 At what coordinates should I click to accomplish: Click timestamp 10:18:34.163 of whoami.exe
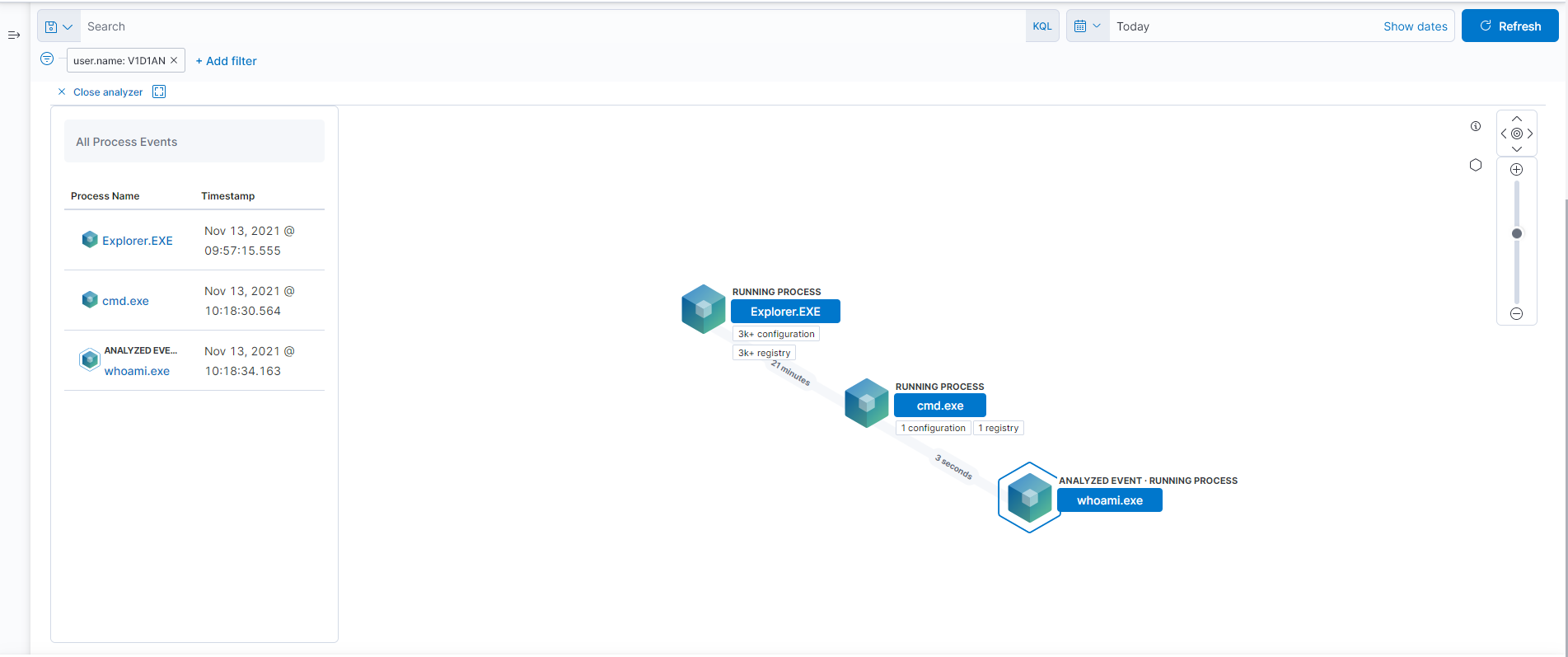[250, 361]
